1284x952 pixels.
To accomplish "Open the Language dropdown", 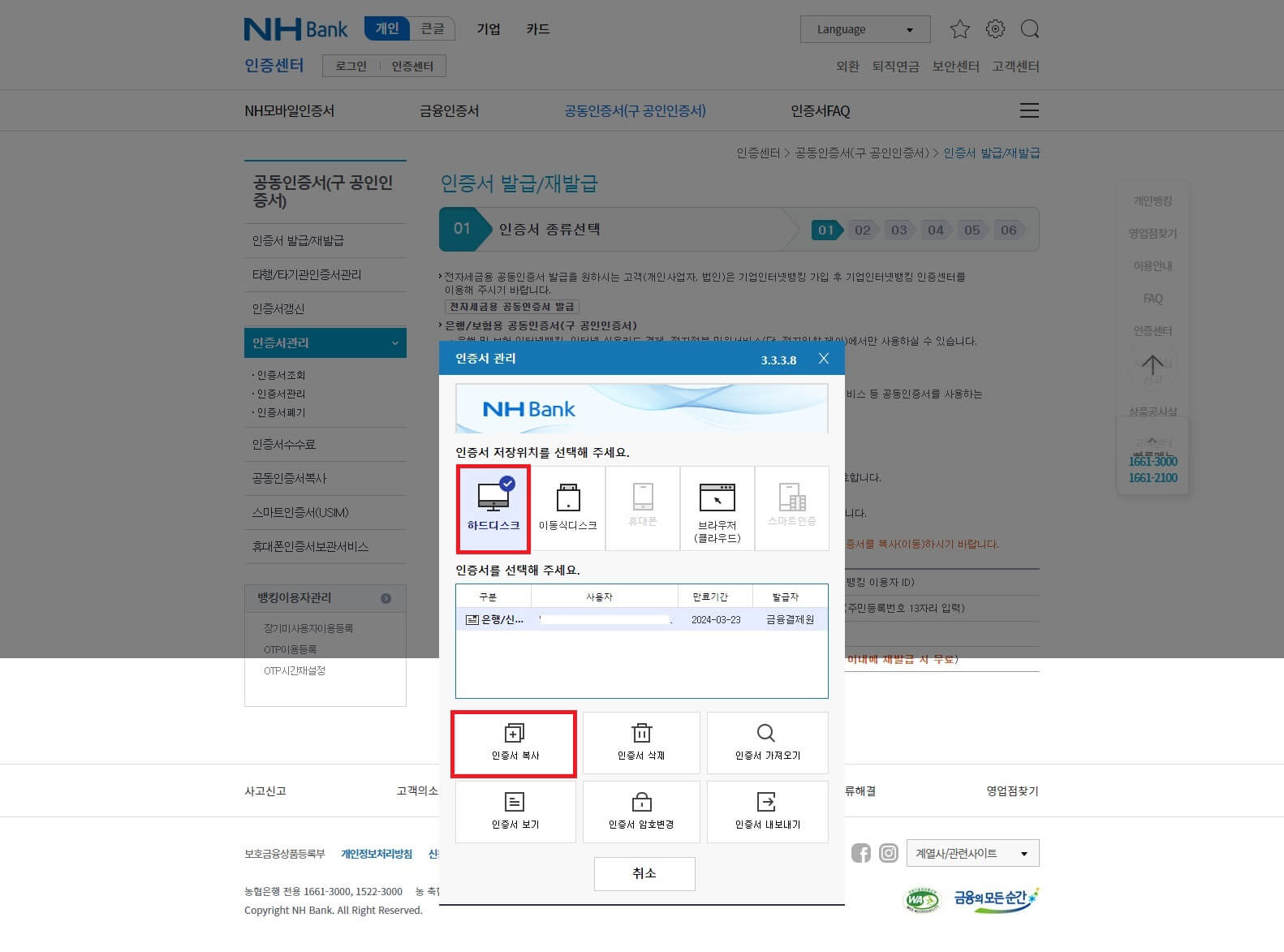I will (865, 29).
